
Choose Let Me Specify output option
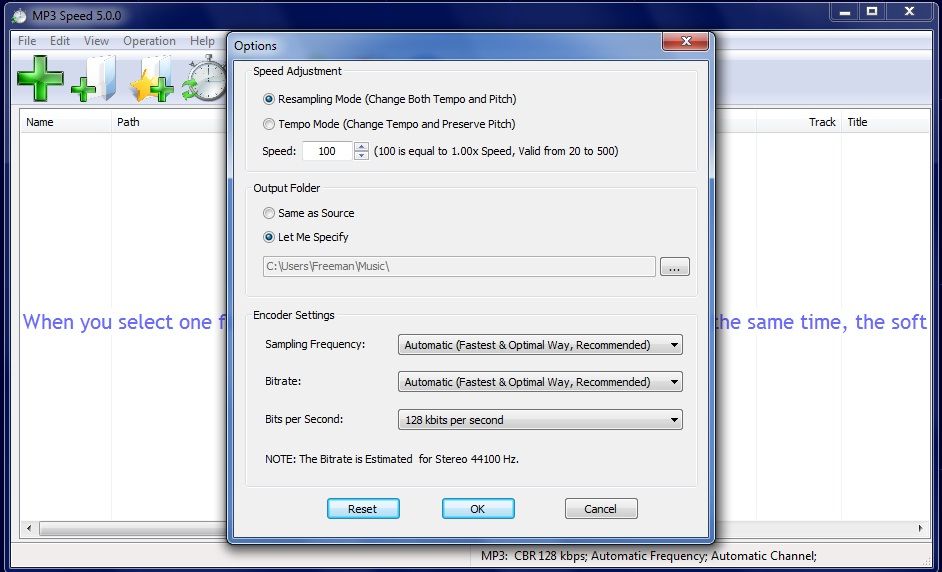(x=269, y=237)
